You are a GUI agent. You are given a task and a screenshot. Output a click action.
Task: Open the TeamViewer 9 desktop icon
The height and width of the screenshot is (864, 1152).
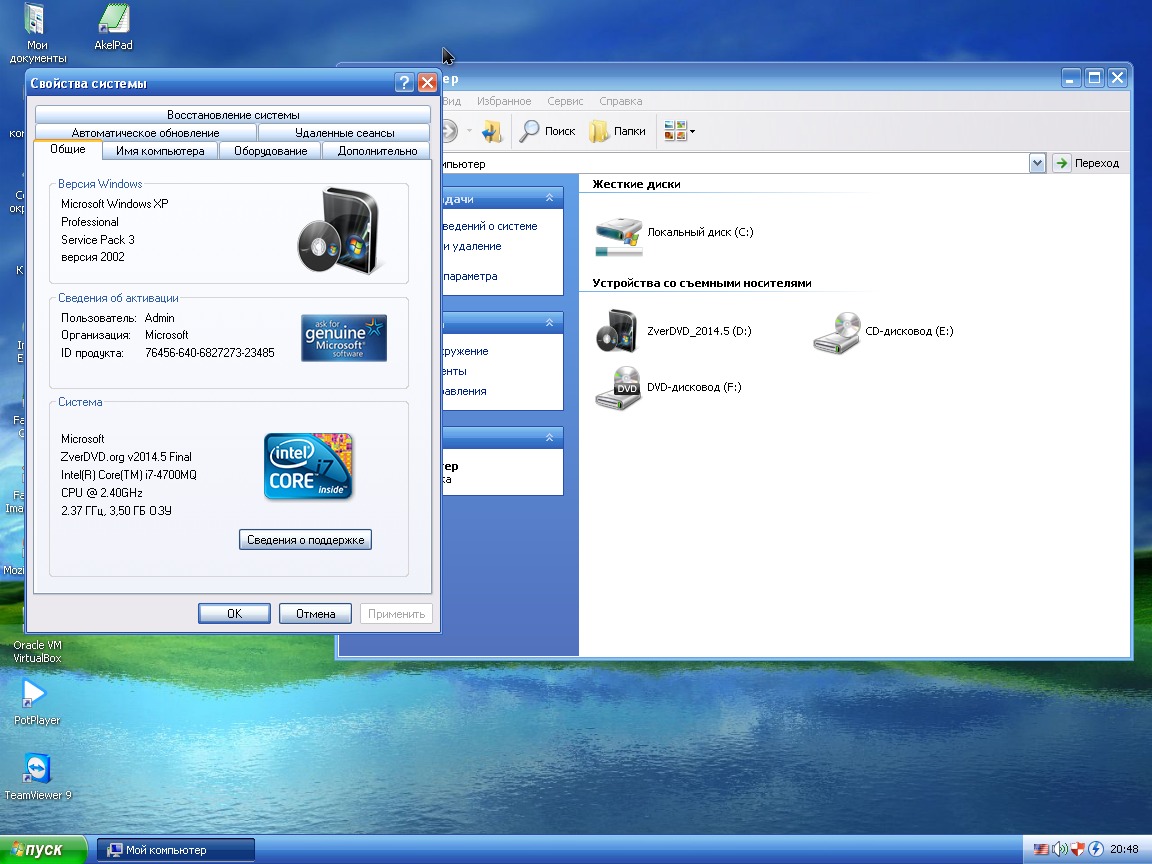point(37,770)
